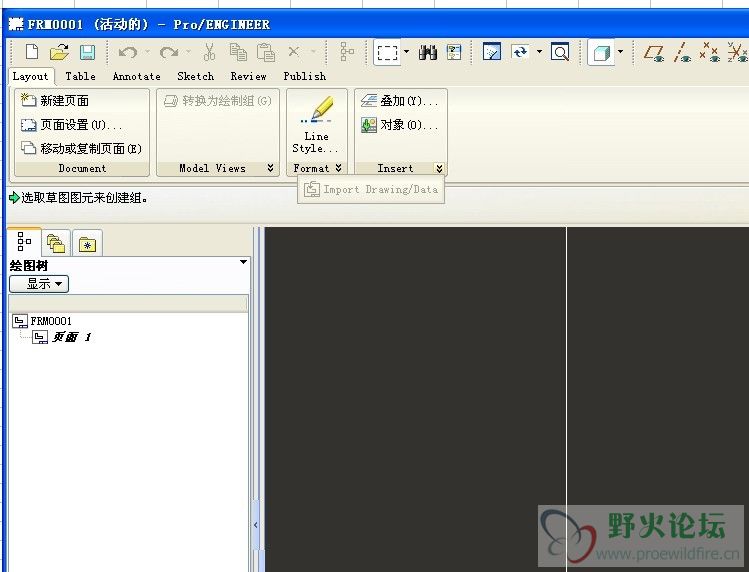Viewport: 749px width, 572px height.
Task: Expand the Model Views group chevron
Action: click(270, 168)
